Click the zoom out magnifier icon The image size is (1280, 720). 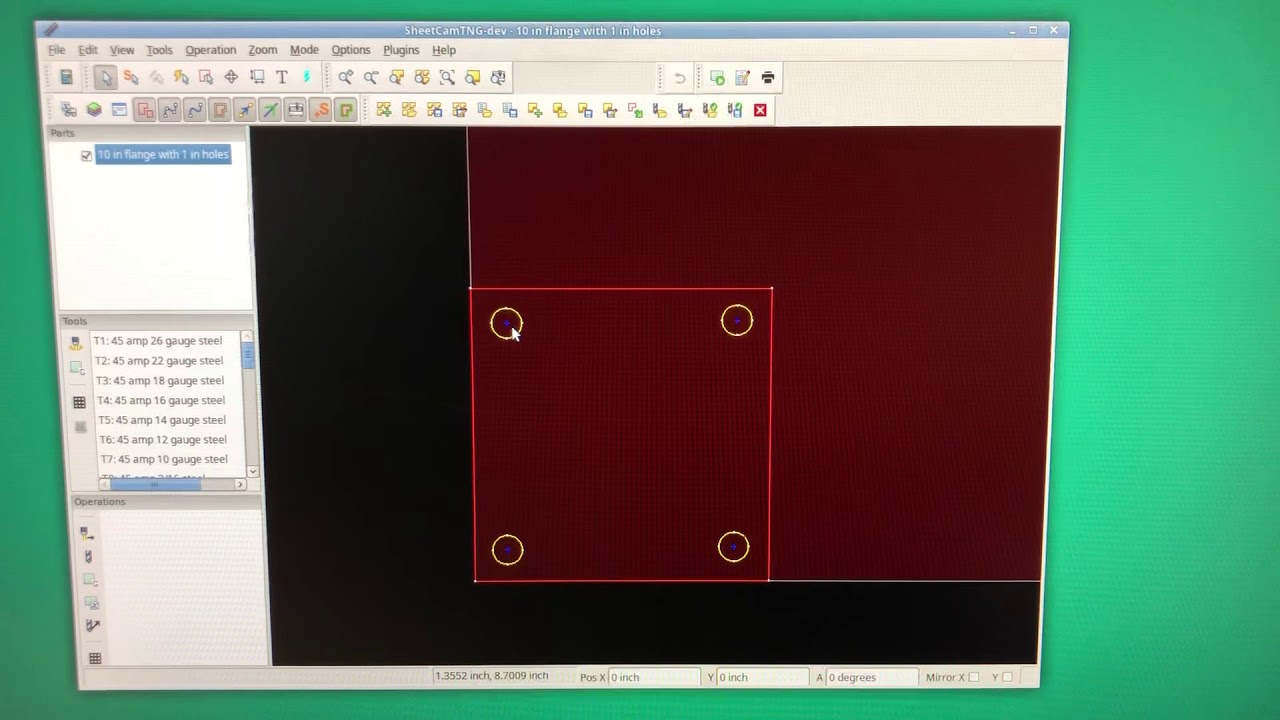pyautogui.click(x=371, y=77)
